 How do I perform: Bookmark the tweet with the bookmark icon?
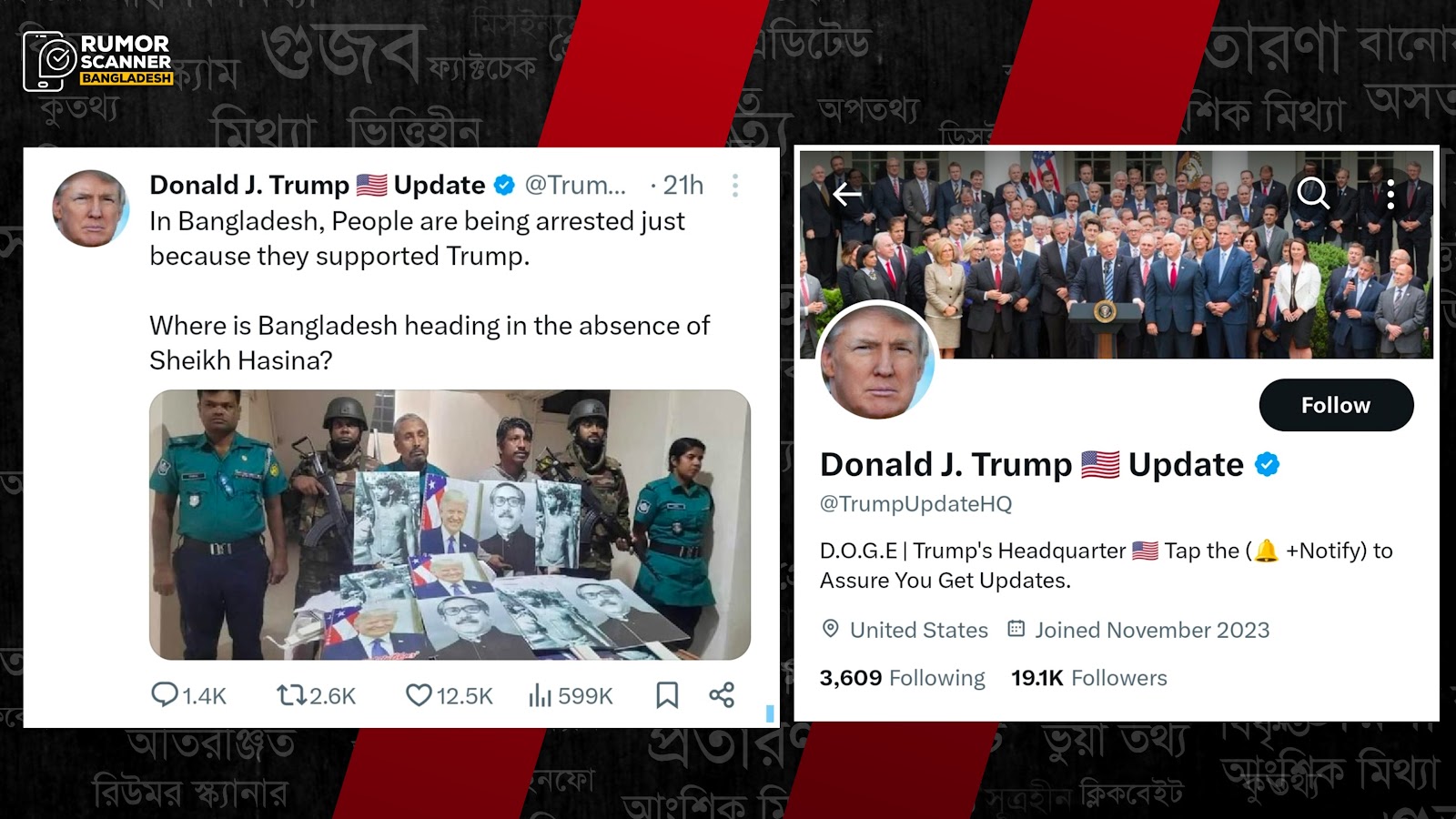[667, 695]
